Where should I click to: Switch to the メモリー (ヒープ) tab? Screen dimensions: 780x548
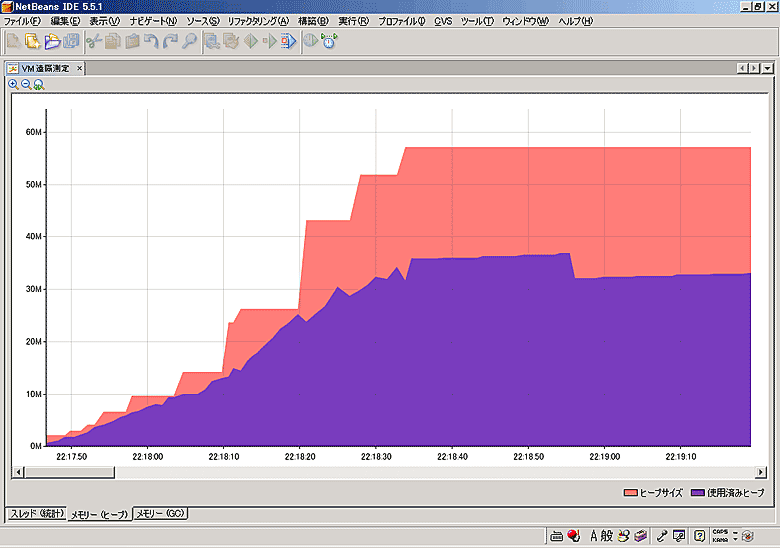99,514
